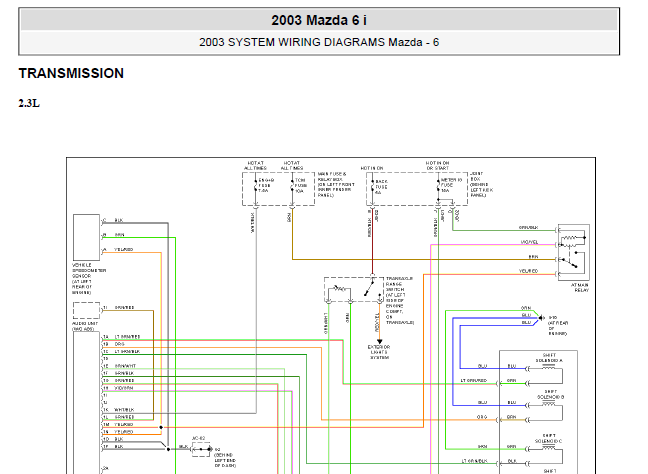The width and height of the screenshot is (648, 474).
Task: Click the VEHICLE SPEEDOMETER SENSOR label
Action: coord(89,279)
